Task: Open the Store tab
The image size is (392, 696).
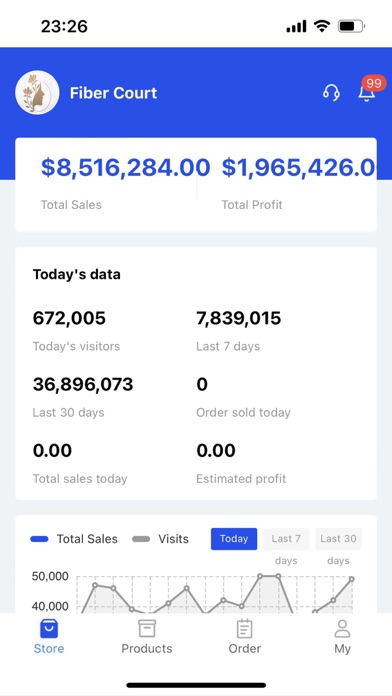Action: point(49,637)
